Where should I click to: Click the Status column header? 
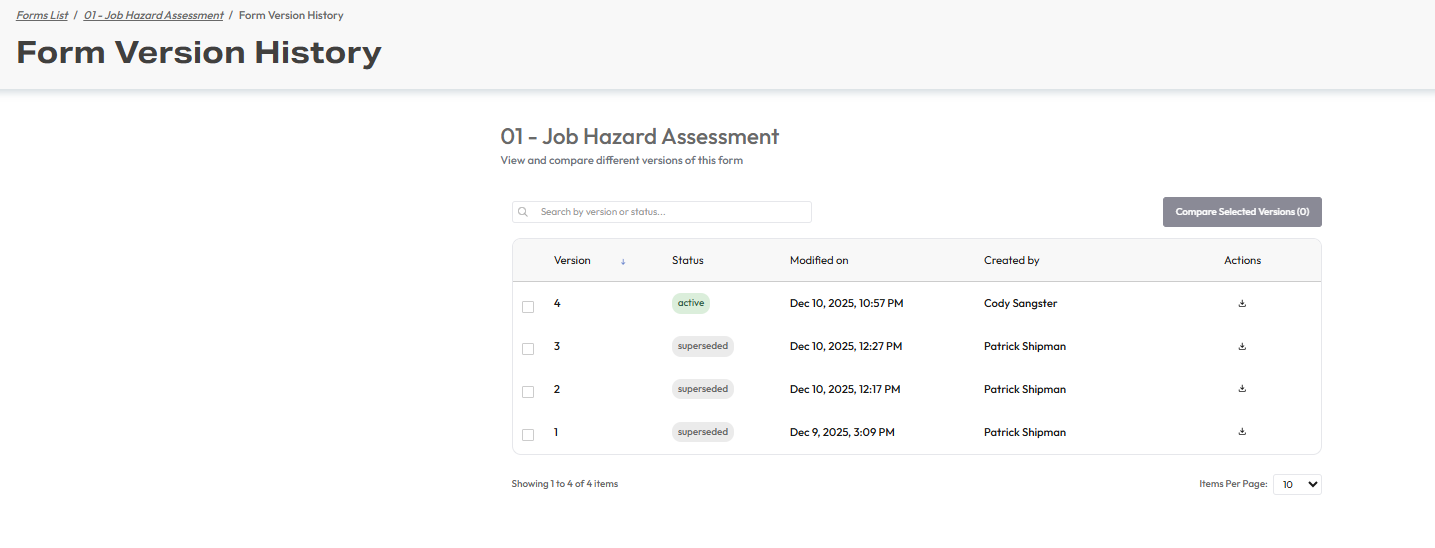click(x=688, y=260)
